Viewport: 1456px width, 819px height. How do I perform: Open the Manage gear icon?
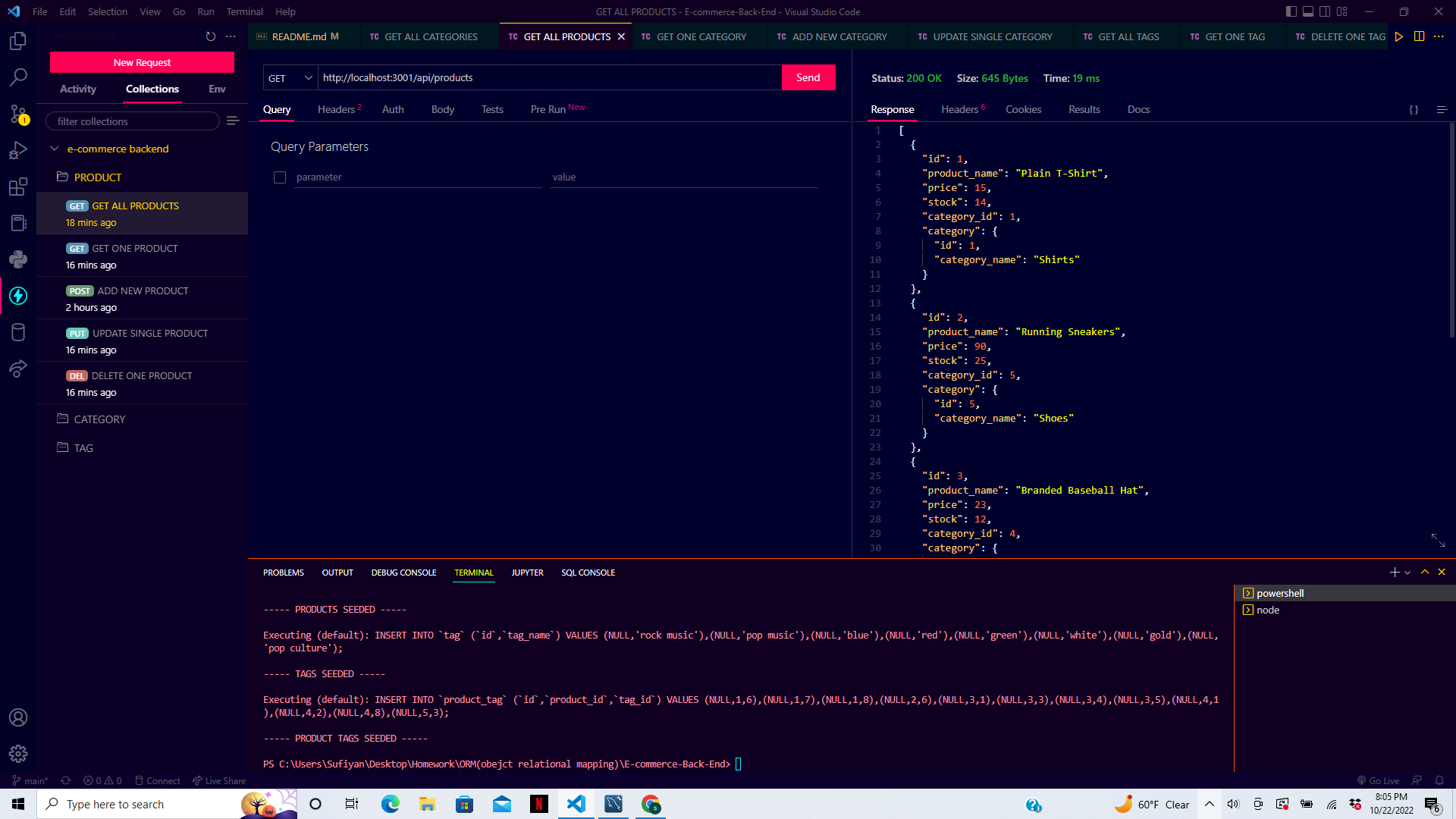18,753
